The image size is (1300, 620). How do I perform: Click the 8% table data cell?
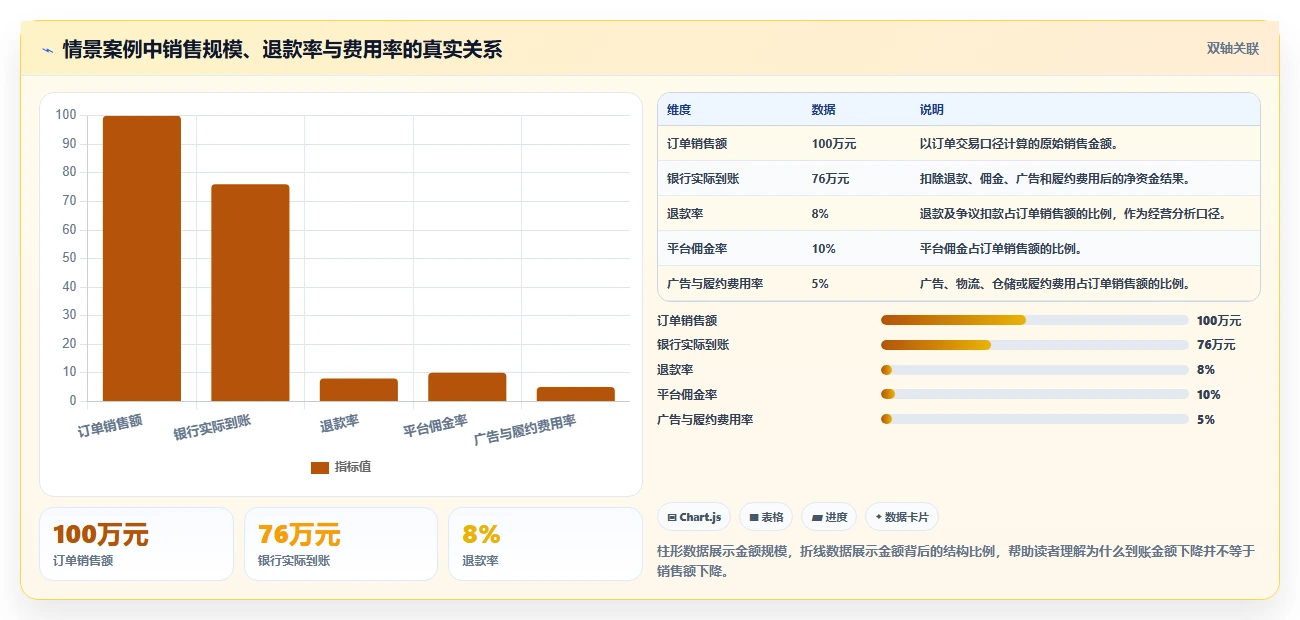click(x=820, y=214)
